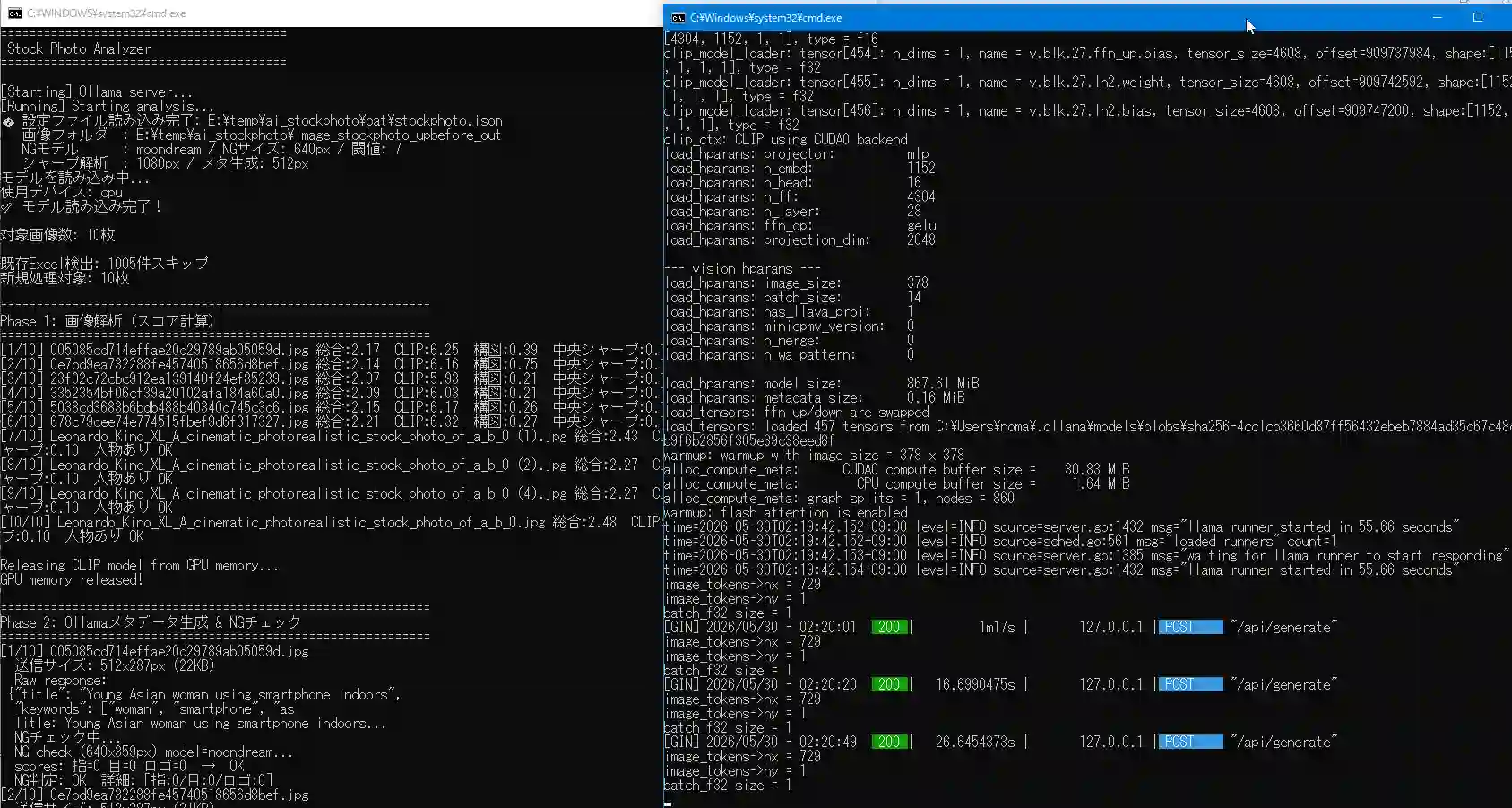Click the 'GPU memory released!' line
Screen dimensions: 1512x808
(x=72, y=579)
